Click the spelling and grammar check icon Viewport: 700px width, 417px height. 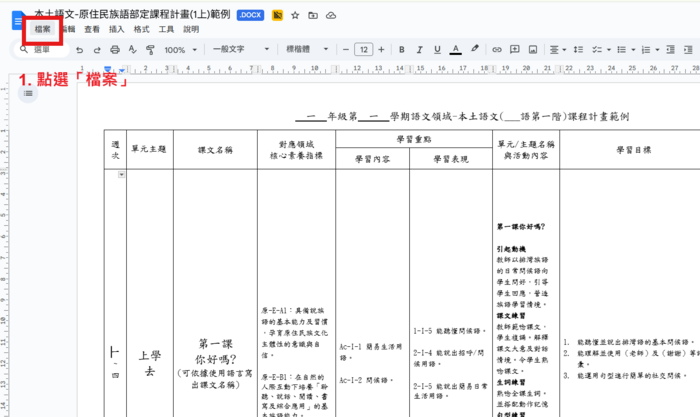click(x=132, y=49)
